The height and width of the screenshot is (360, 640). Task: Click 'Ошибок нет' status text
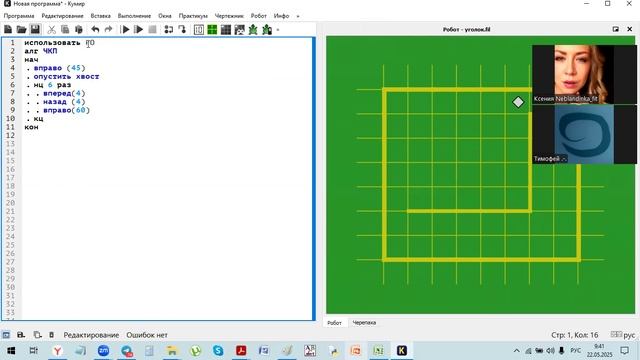click(147, 335)
